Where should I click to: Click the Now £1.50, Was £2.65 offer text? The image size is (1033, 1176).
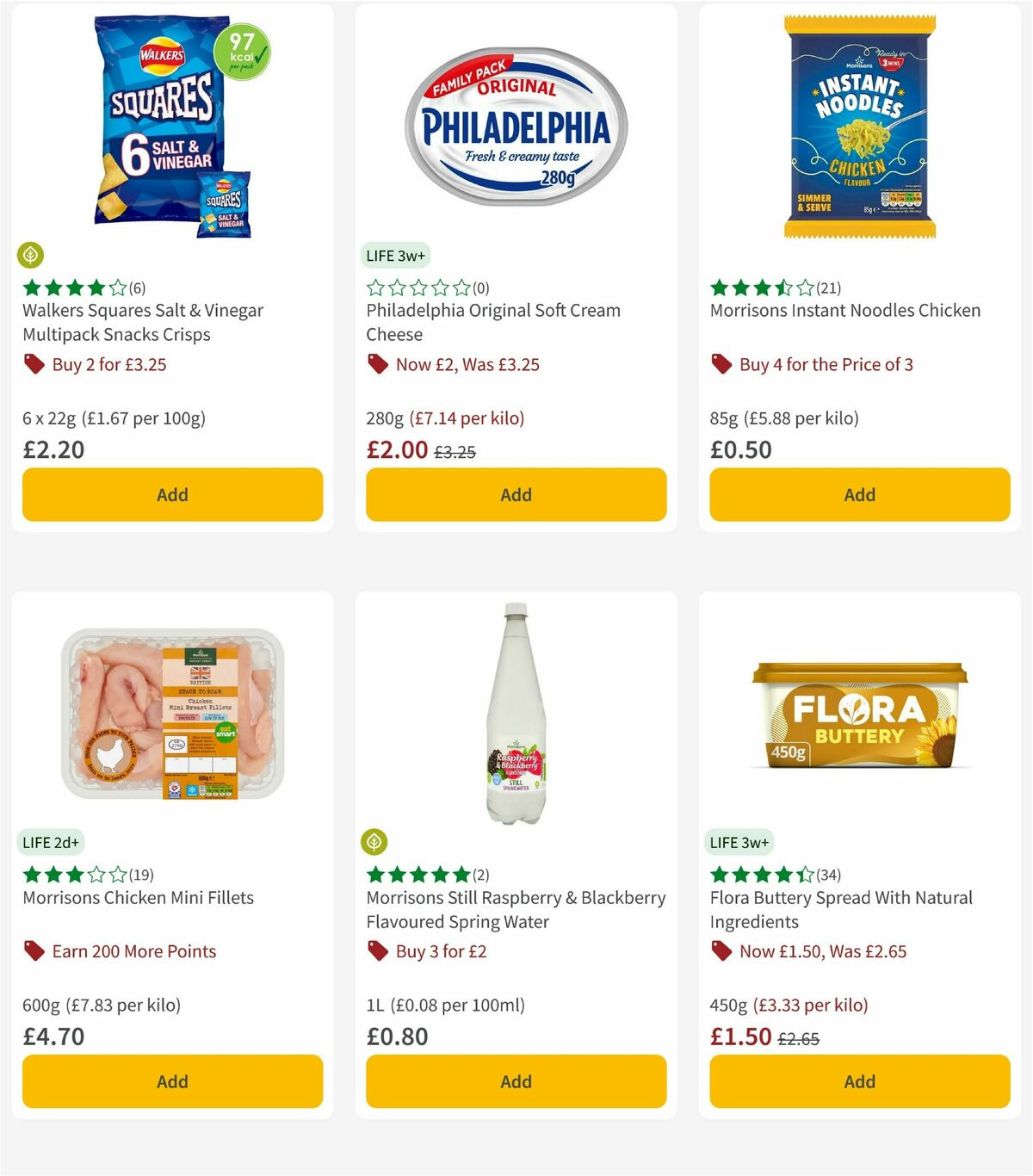pos(822,951)
